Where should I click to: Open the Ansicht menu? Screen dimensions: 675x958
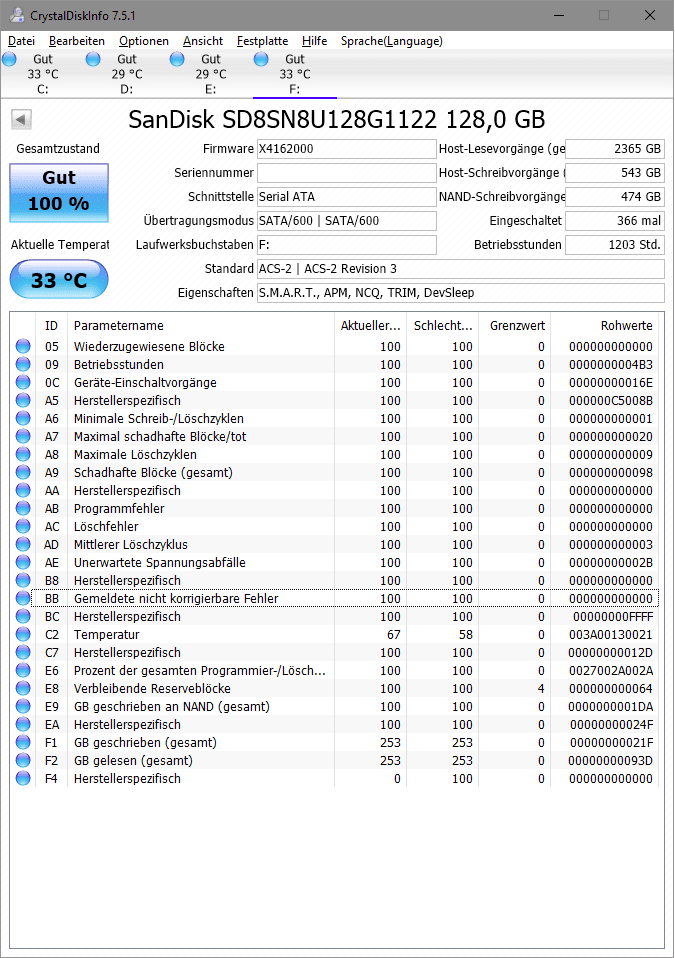click(x=203, y=41)
